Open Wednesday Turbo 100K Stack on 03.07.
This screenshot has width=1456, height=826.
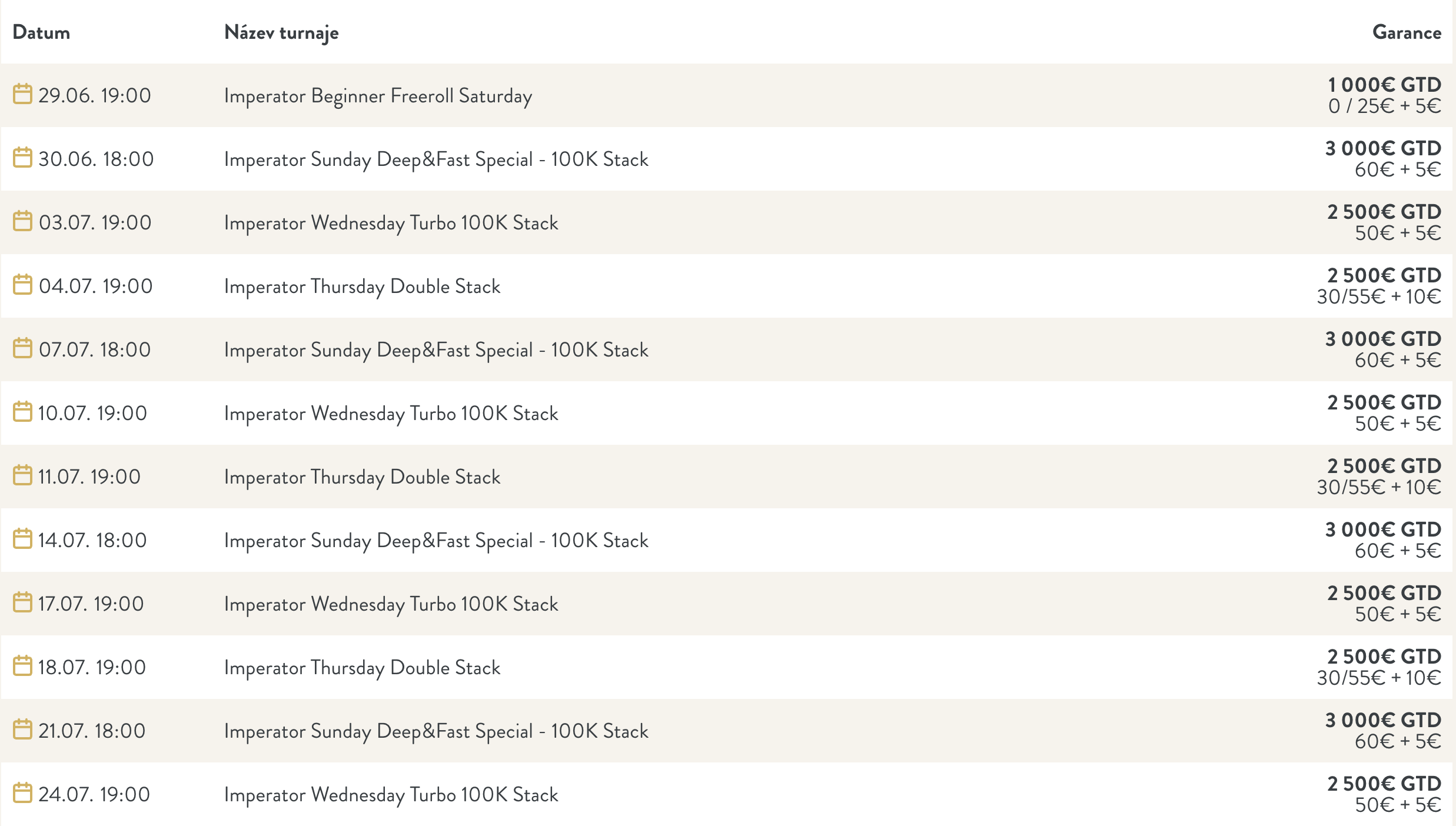pos(391,223)
